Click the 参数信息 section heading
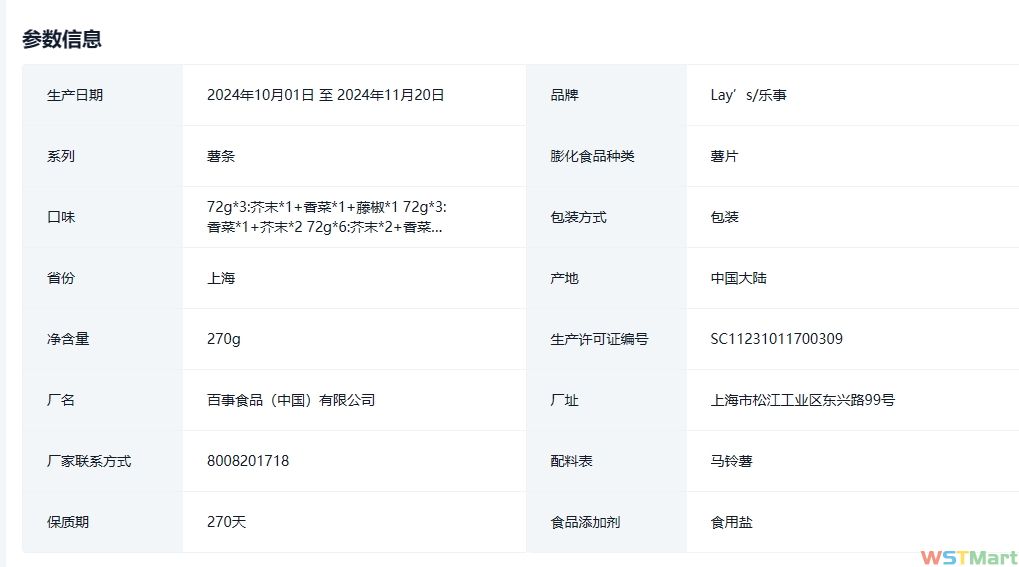This screenshot has height=567, width=1019. [x=62, y=39]
